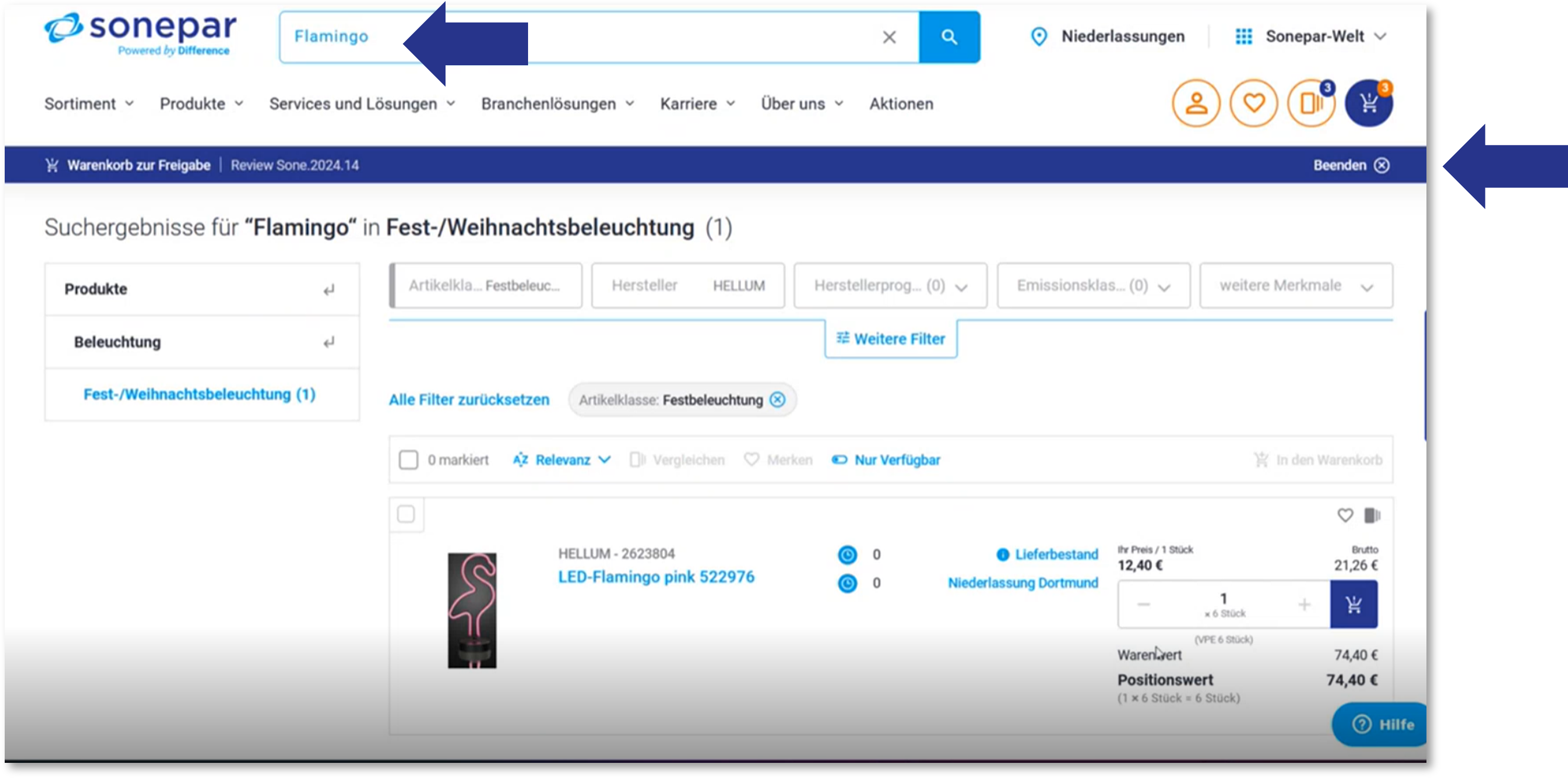
Task: Open the Herstellerprog... filter dropdown
Action: pos(890,285)
